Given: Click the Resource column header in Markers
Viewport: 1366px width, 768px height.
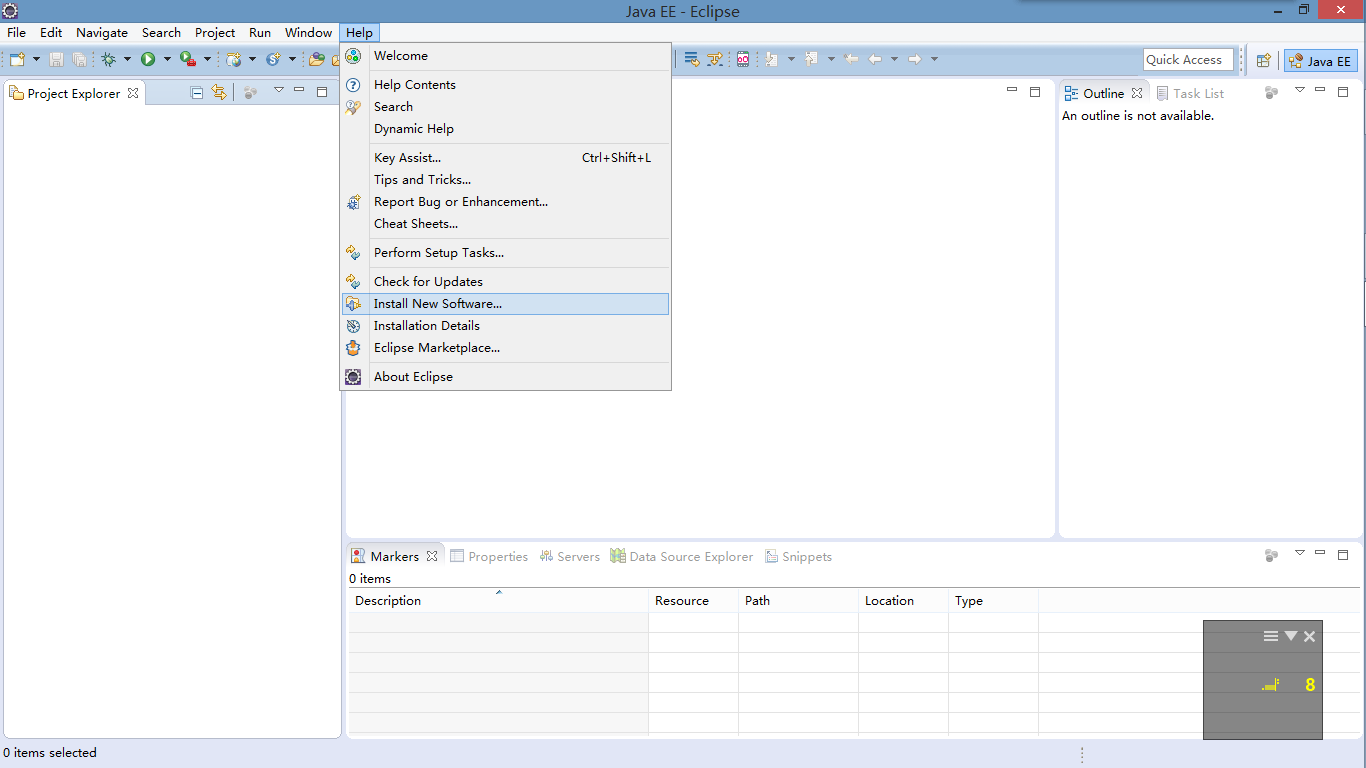Looking at the screenshot, I should (x=693, y=601).
